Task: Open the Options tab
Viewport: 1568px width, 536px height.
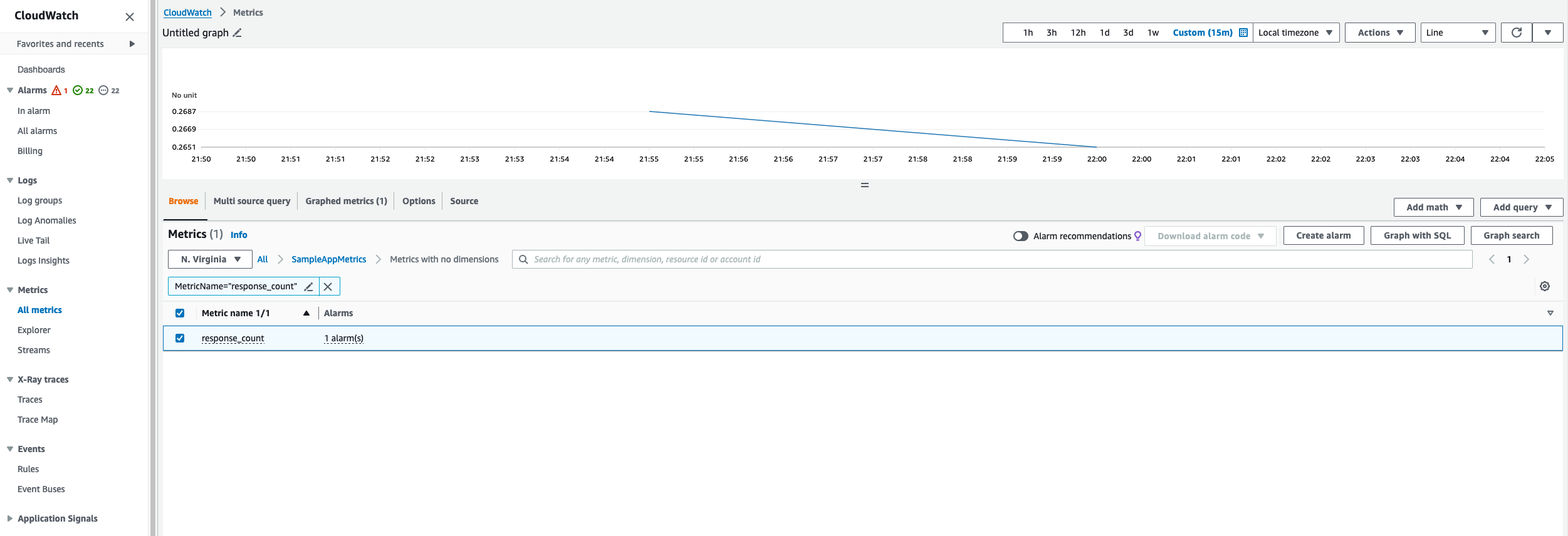Action: [x=419, y=201]
